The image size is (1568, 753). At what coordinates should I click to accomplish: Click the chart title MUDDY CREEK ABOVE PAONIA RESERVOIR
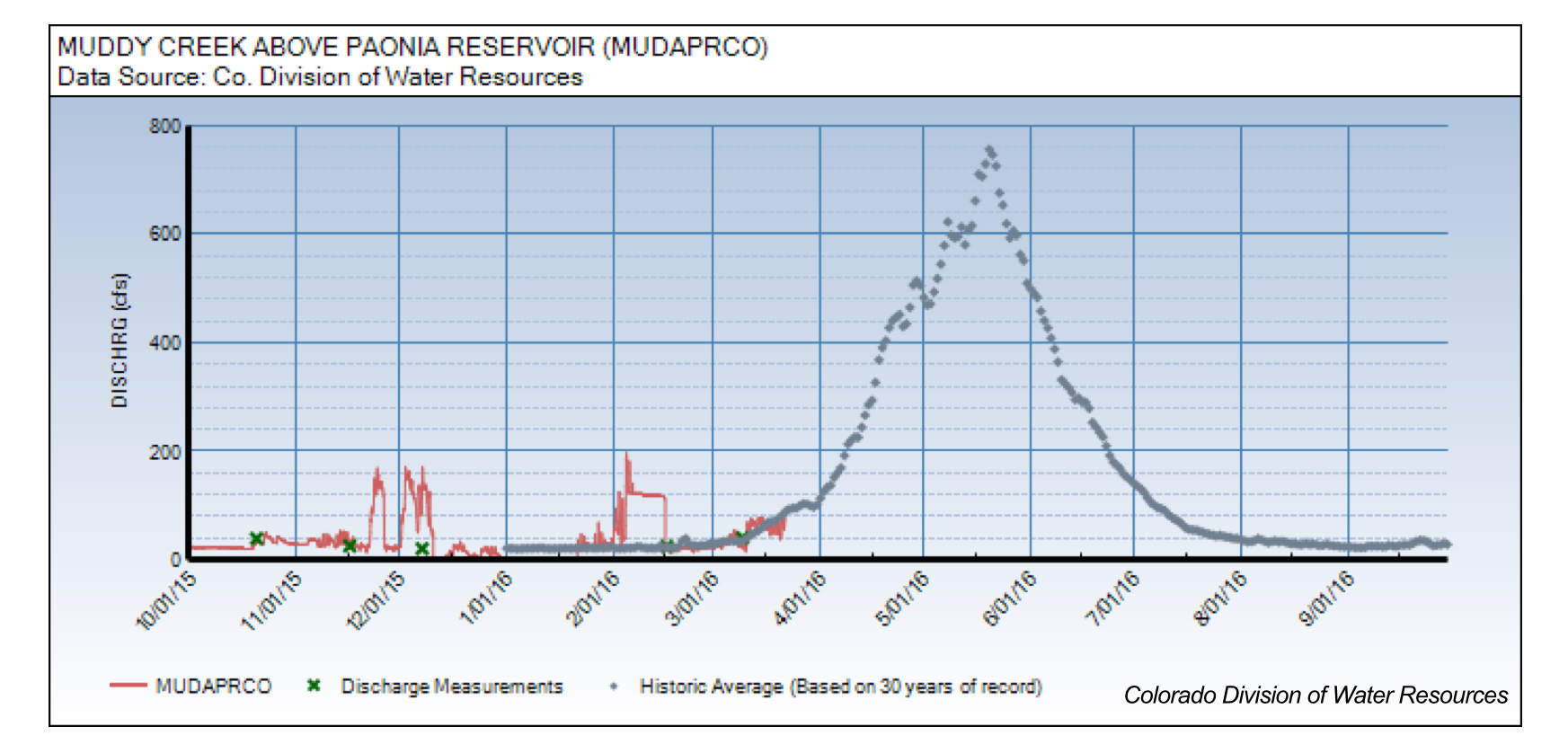pos(412,47)
